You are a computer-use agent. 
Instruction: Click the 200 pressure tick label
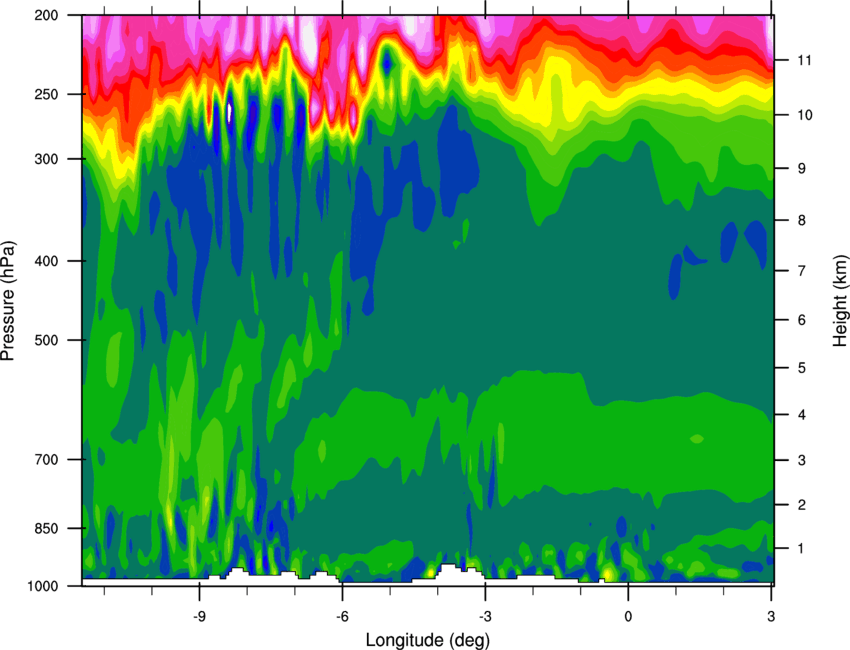[46, 15]
